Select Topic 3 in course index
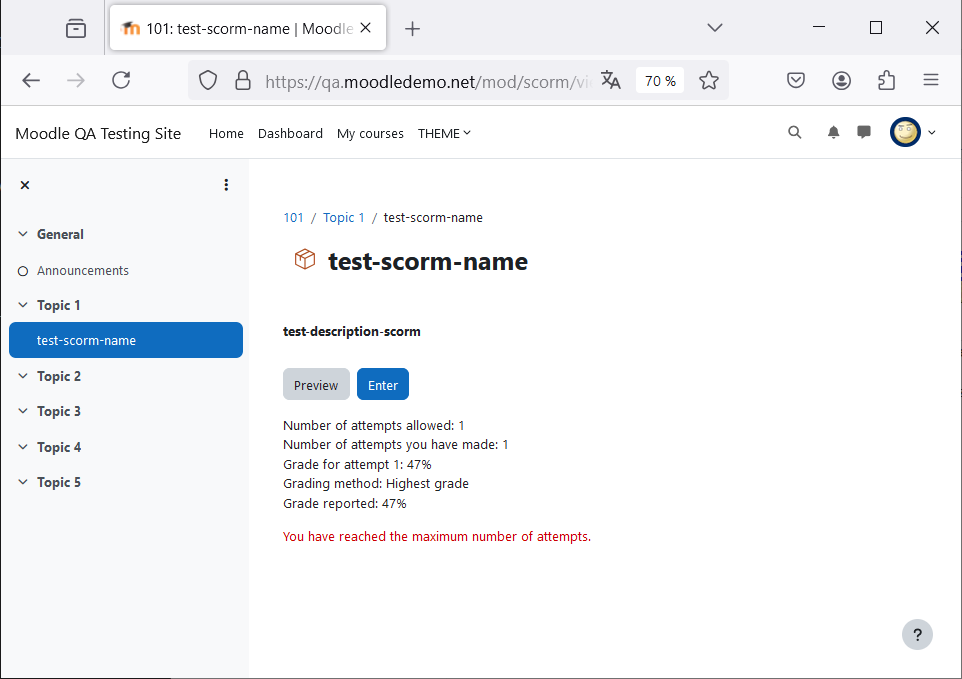The image size is (962, 679). tap(59, 411)
